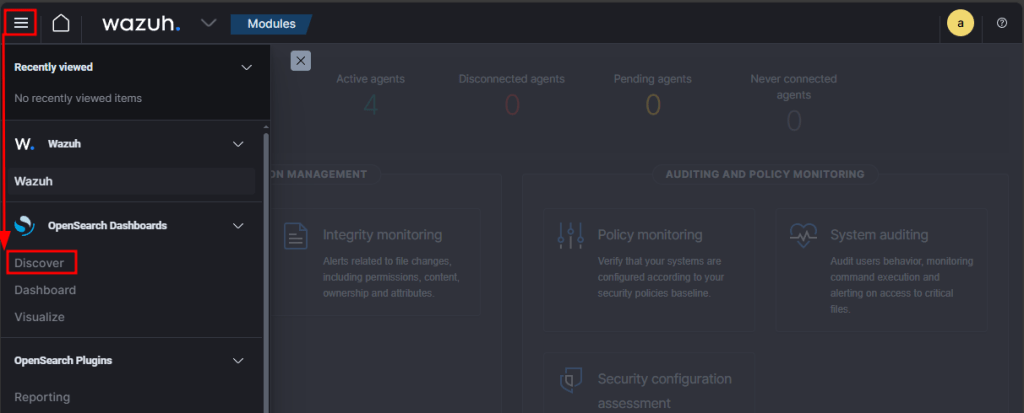1024x413 pixels.
Task: Collapse the OpenSearch Dashboards group
Action: pos(238,226)
